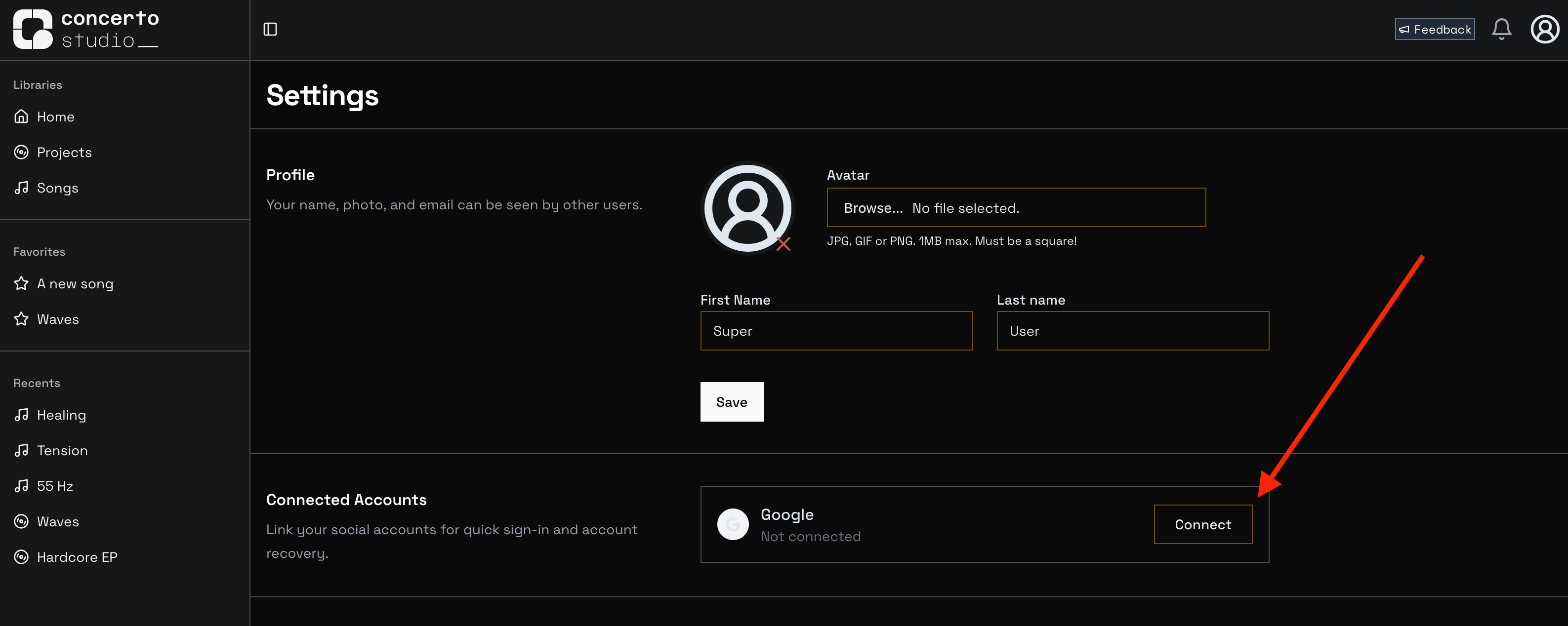The image size is (1568, 626).
Task: Click the Projects disc icon
Action: pyautogui.click(x=21, y=152)
